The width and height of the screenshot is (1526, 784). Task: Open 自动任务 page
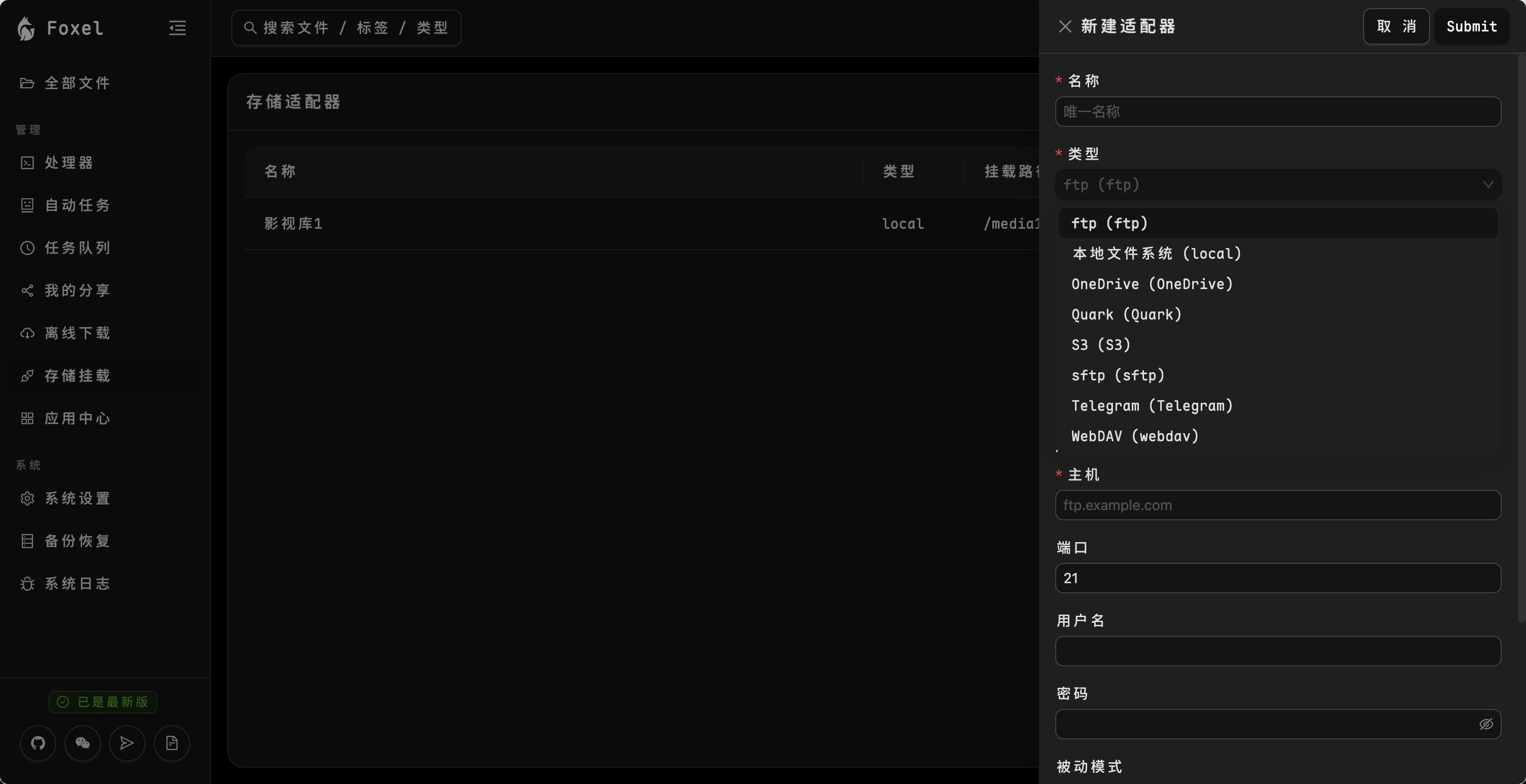(x=106, y=205)
